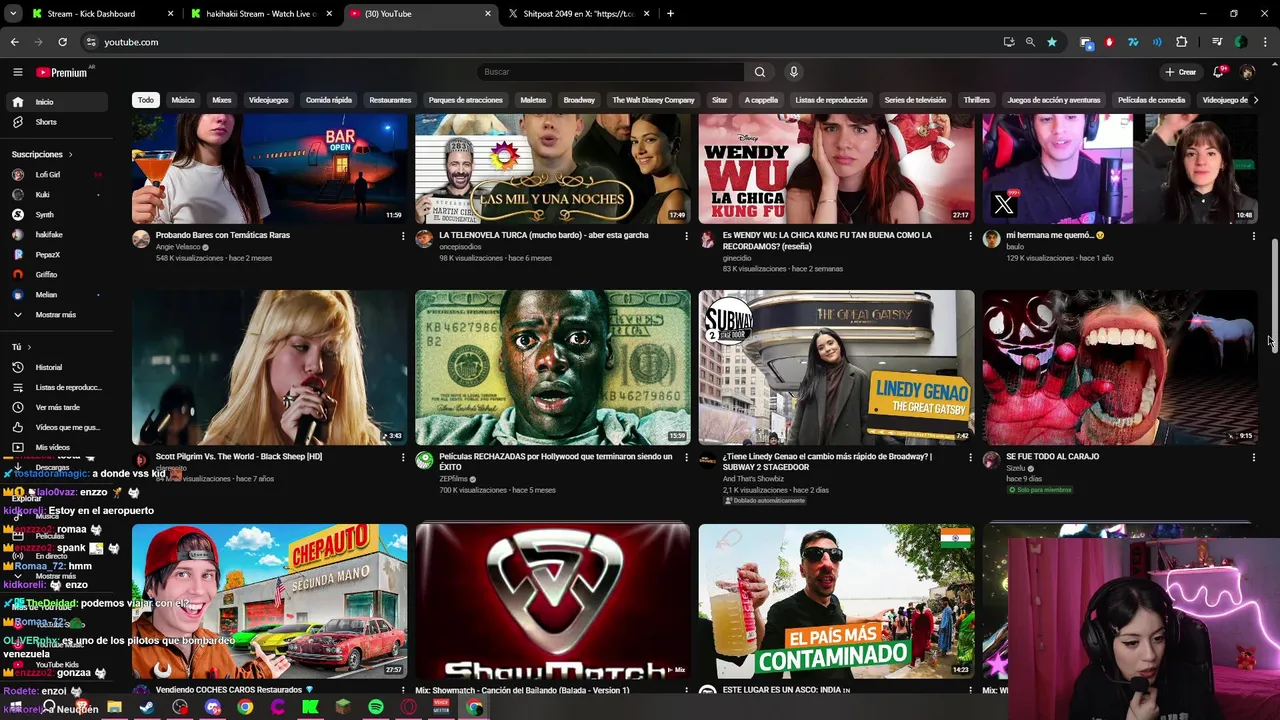1280x720 pixels.
Task: Open Listas de reproducción in sidebar
Action: [x=58, y=387]
